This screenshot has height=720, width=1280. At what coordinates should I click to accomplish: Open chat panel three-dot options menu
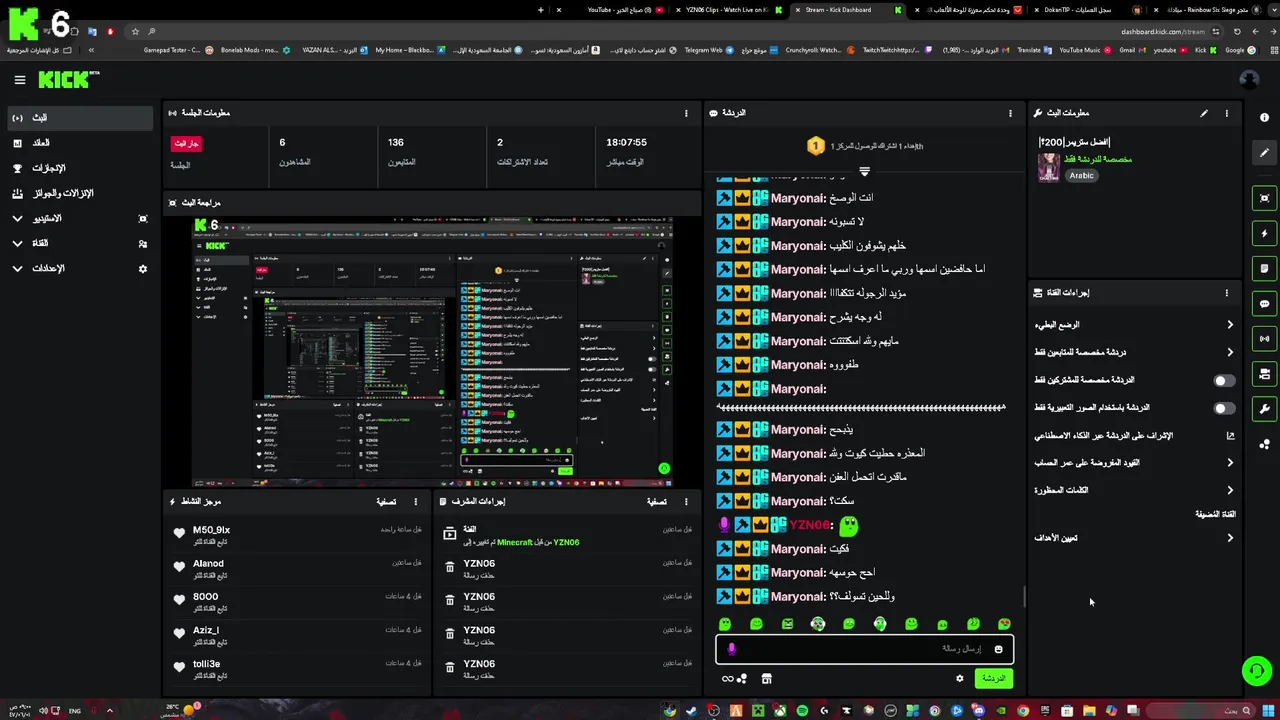(1010, 113)
